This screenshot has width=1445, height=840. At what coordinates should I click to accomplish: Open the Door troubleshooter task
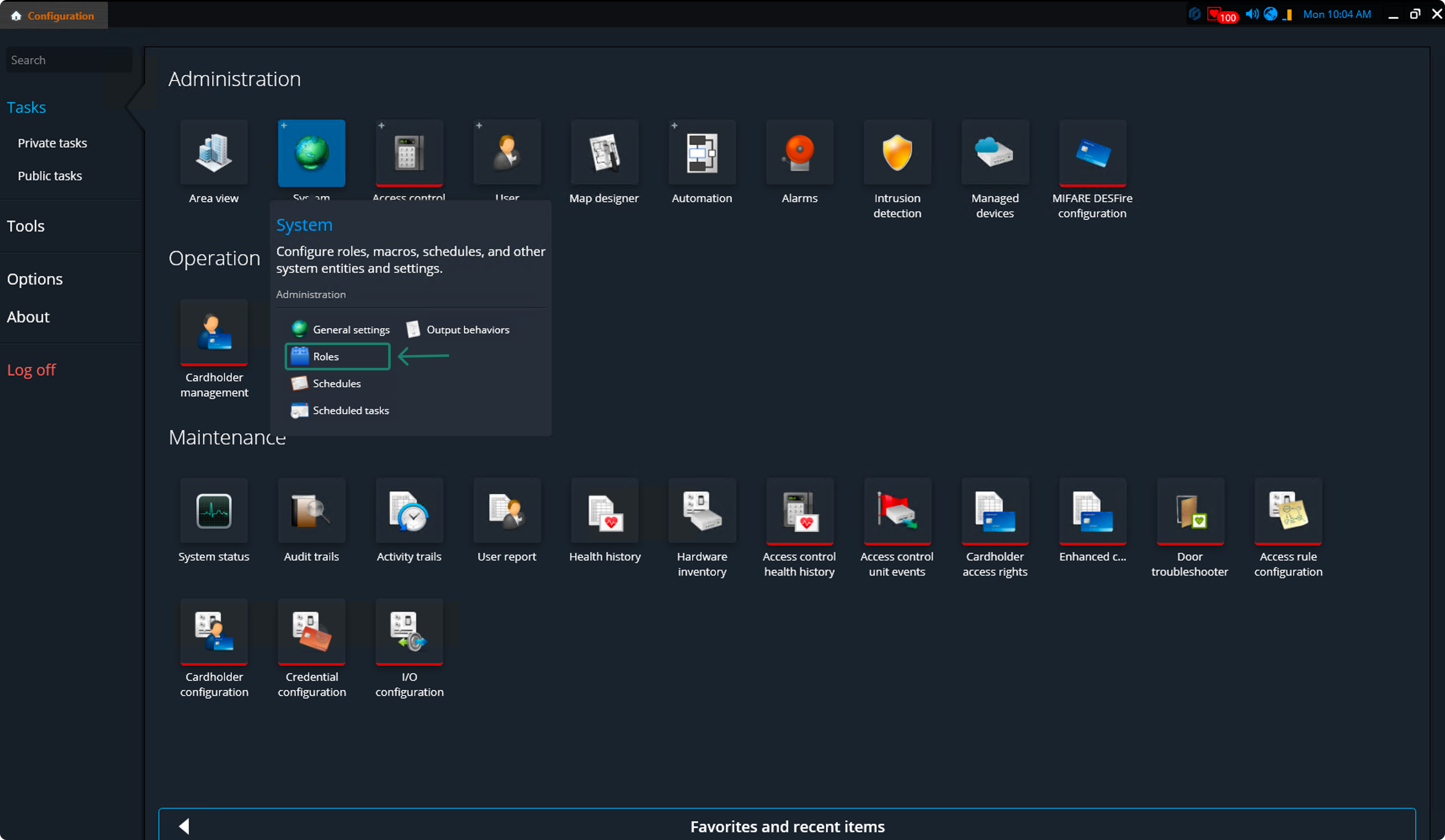1190,511
